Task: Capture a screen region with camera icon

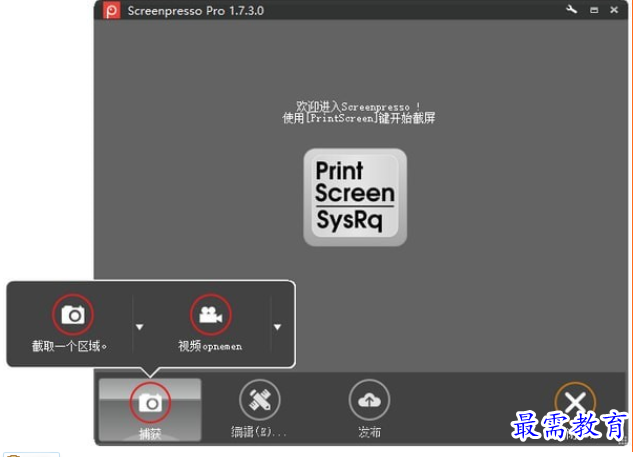Action: click(x=73, y=315)
